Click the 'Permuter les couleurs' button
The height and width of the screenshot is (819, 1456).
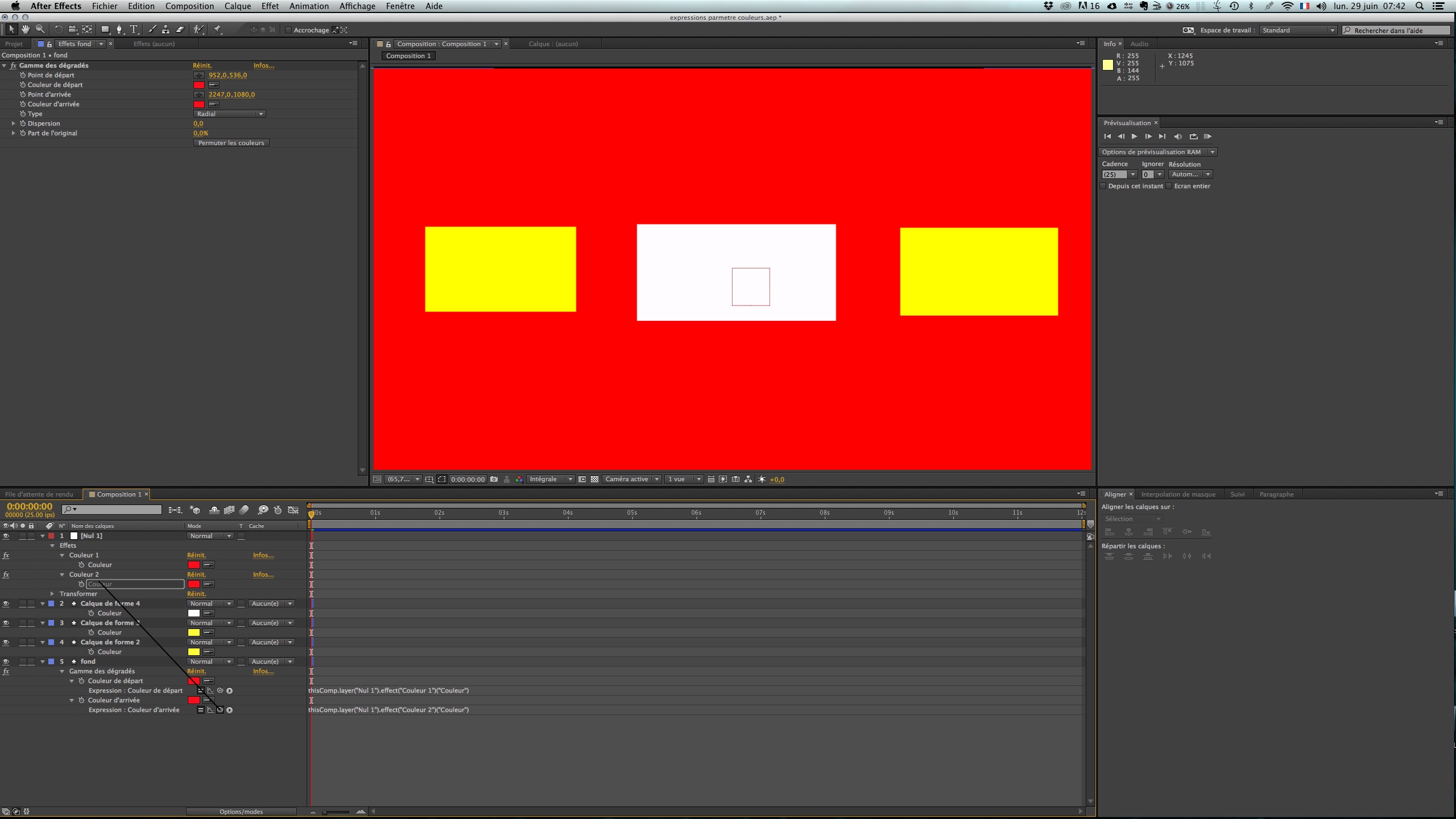231,143
